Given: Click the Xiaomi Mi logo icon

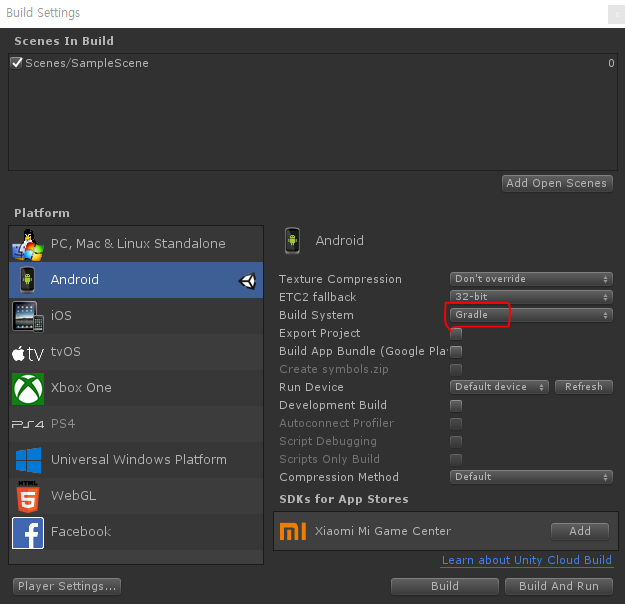Looking at the screenshot, I should (x=293, y=531).
